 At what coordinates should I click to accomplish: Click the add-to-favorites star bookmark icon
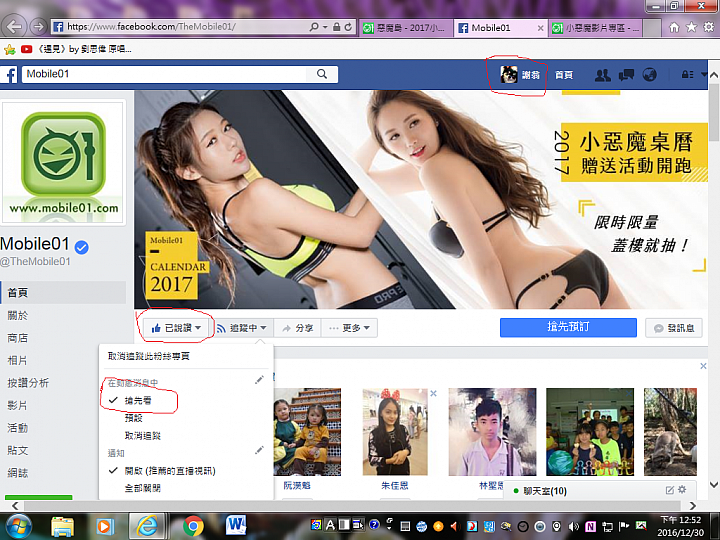coord(9,49)
